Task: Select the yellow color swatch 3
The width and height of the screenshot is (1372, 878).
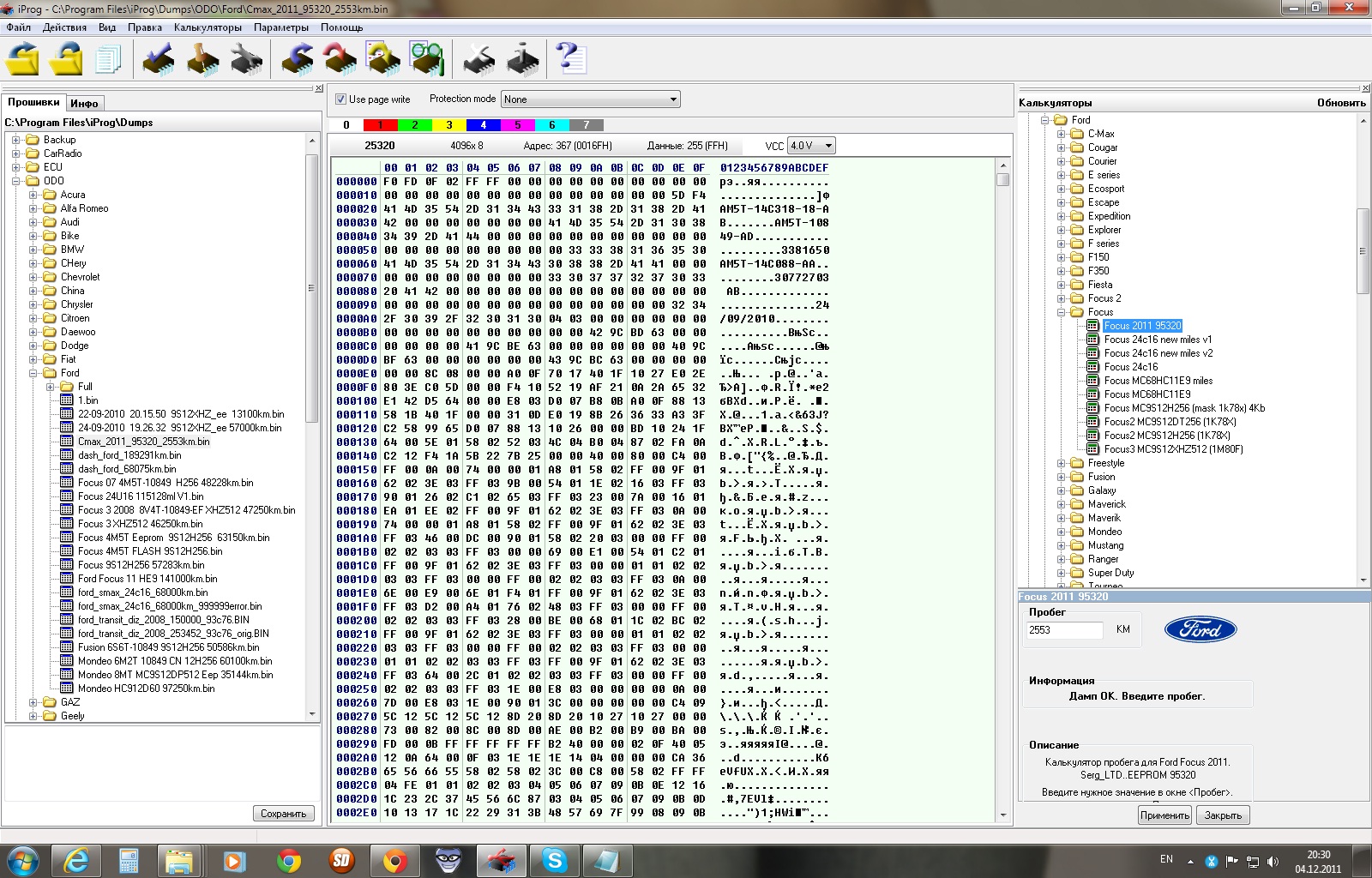Action: pyautogui.click(x=449, y=124)
